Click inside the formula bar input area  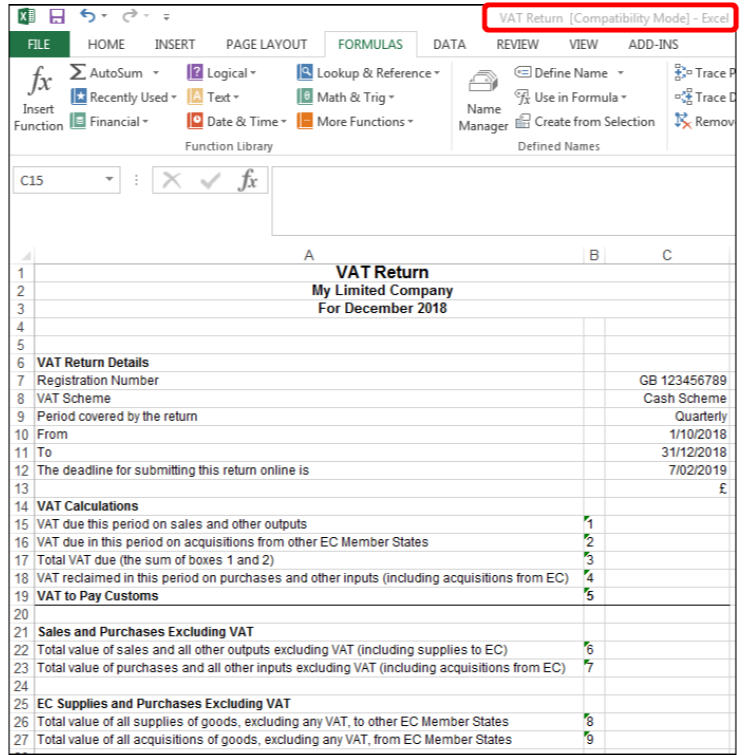click(503, 201)
